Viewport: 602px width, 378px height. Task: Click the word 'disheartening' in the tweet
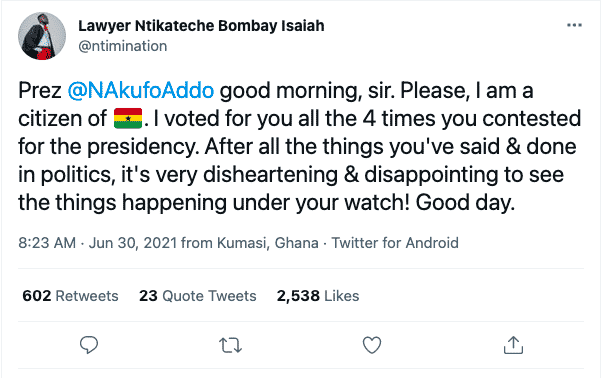270,175
